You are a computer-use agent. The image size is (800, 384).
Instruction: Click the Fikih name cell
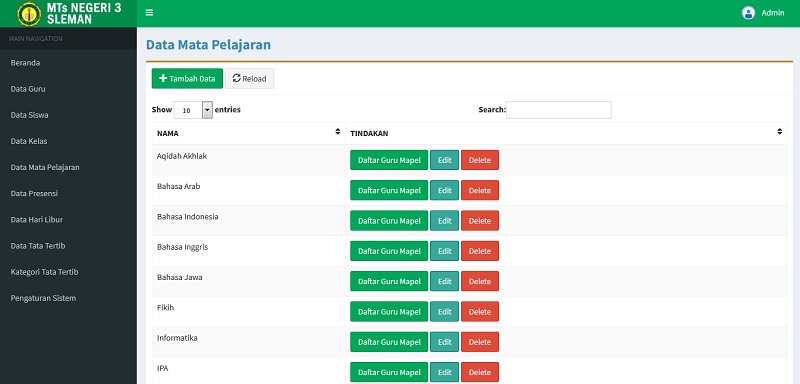click(x=248, y=312)
